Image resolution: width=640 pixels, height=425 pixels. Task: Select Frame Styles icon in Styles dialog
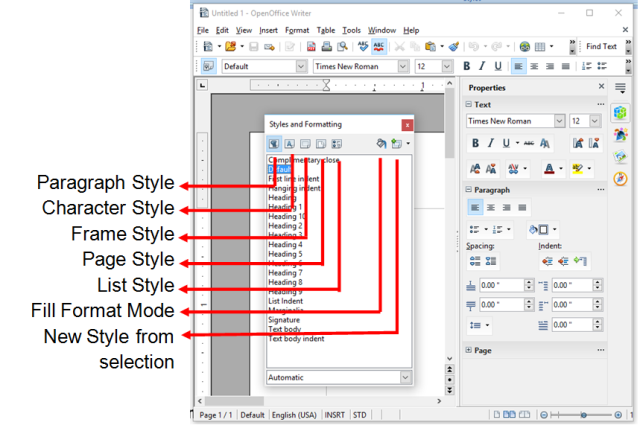pos(305,144)
